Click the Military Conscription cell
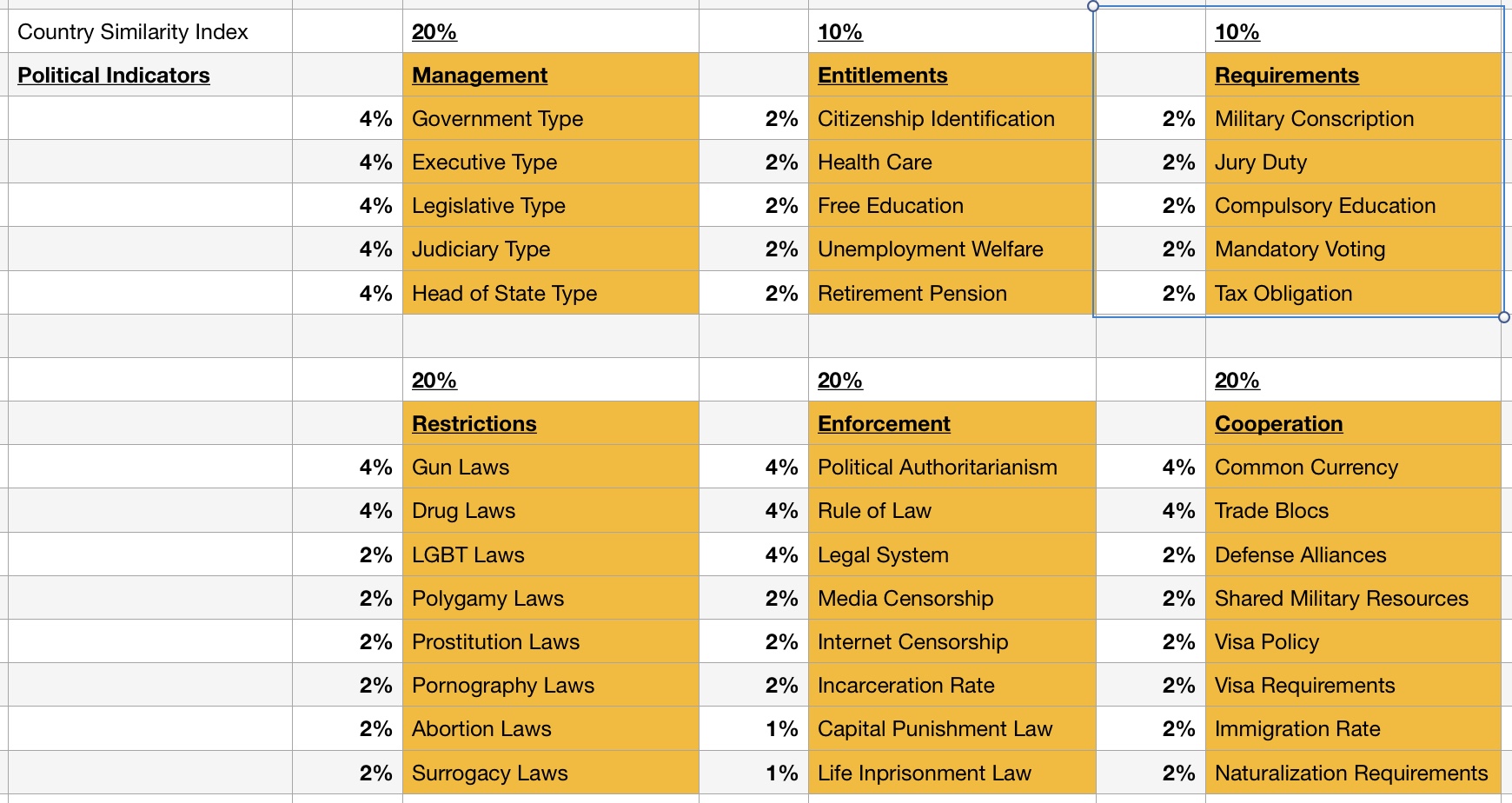Screen dimensions: 1512x803 coord(1313,118)
